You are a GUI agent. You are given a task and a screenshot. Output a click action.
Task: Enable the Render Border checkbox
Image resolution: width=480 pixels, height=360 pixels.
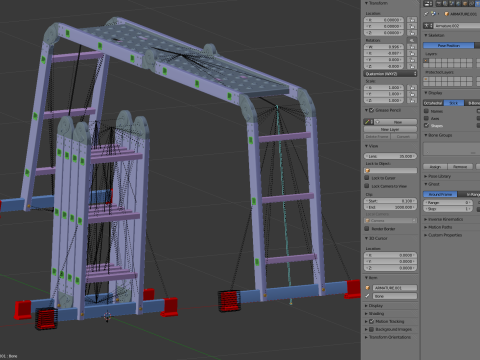(x=367, y=229)
